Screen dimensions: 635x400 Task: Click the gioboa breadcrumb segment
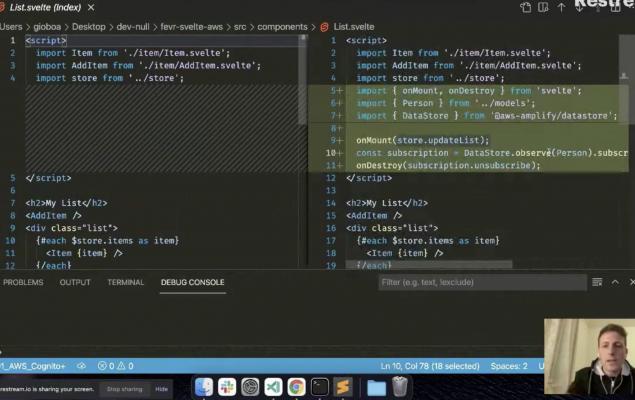click(x=47, y=27)
